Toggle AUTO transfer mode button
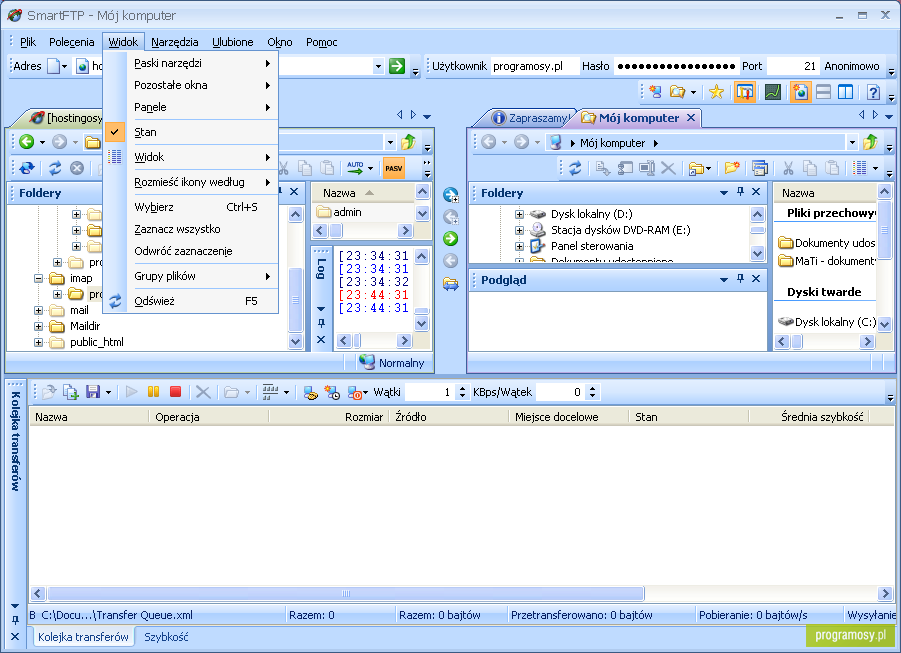Viewport: 901px width, 653px height. 355,168
